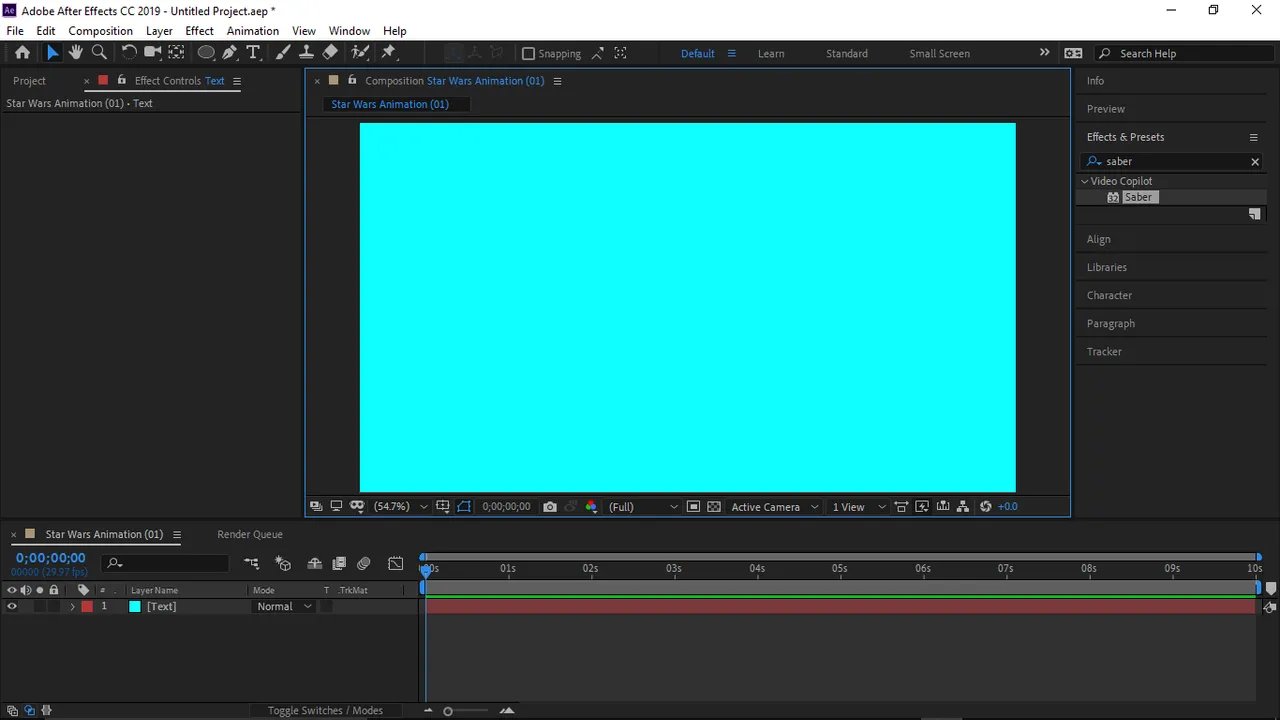Select the Clone Stamp tool

click(x=306, y=53)
